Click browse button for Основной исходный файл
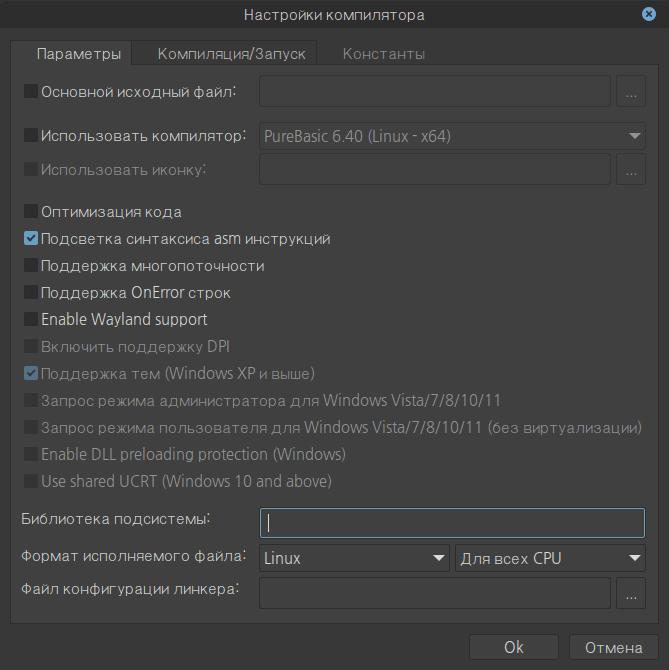 [630, 92]
